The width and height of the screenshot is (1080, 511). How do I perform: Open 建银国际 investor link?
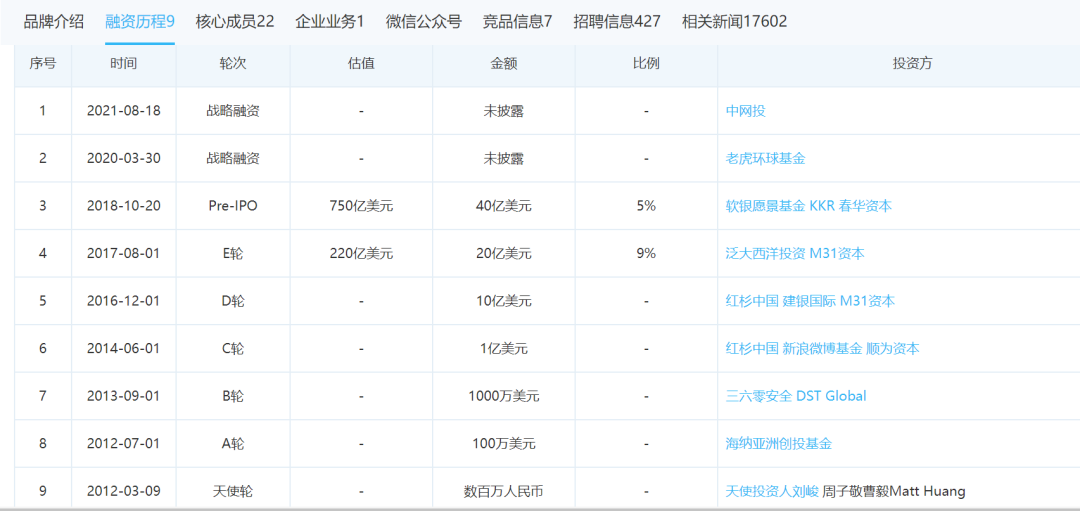(809, 301)
